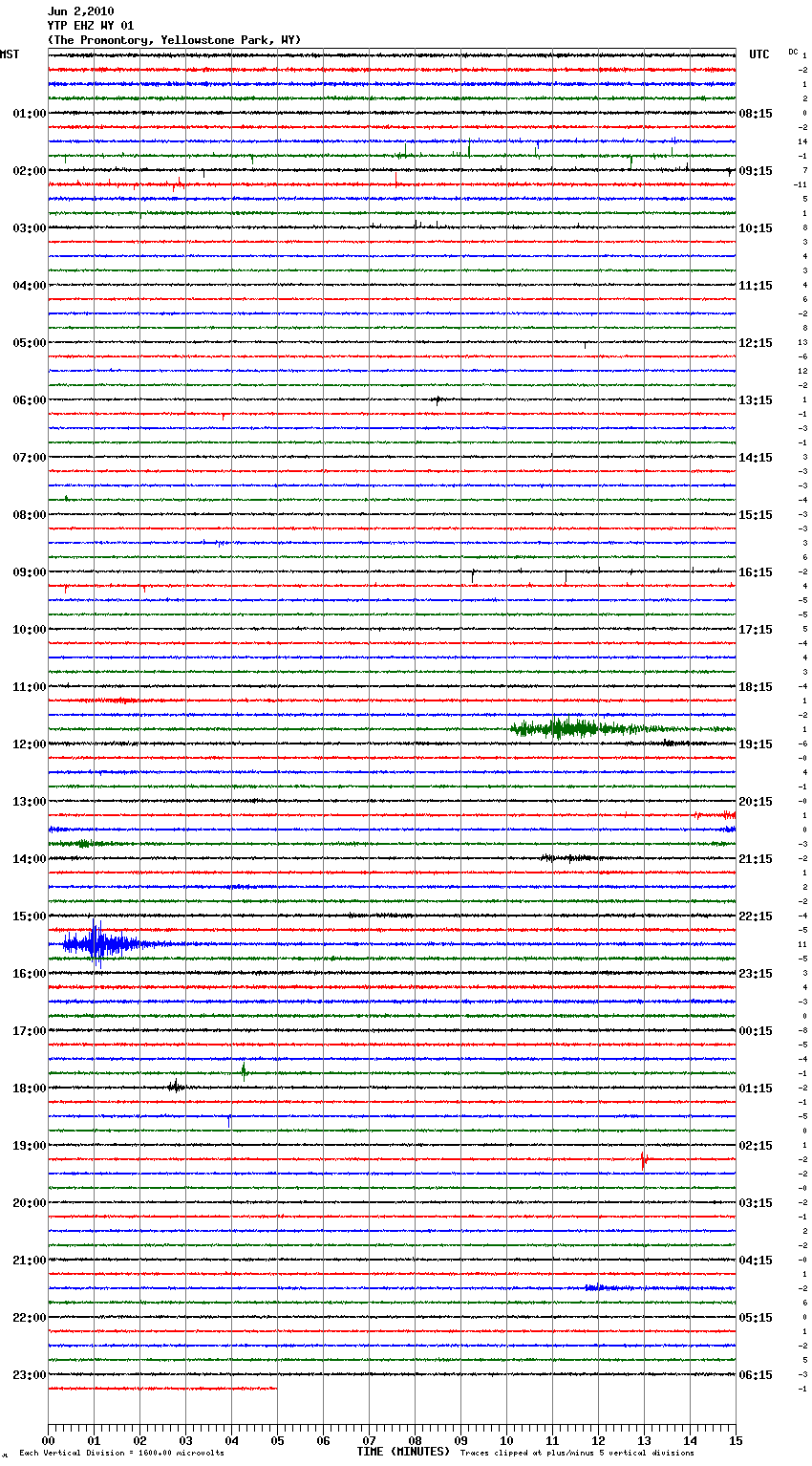Image resolution: width=812 pixels, height=1466 pixels.
Task: Click the 11:15 UTC time label
Action: [x=756, y=286]
